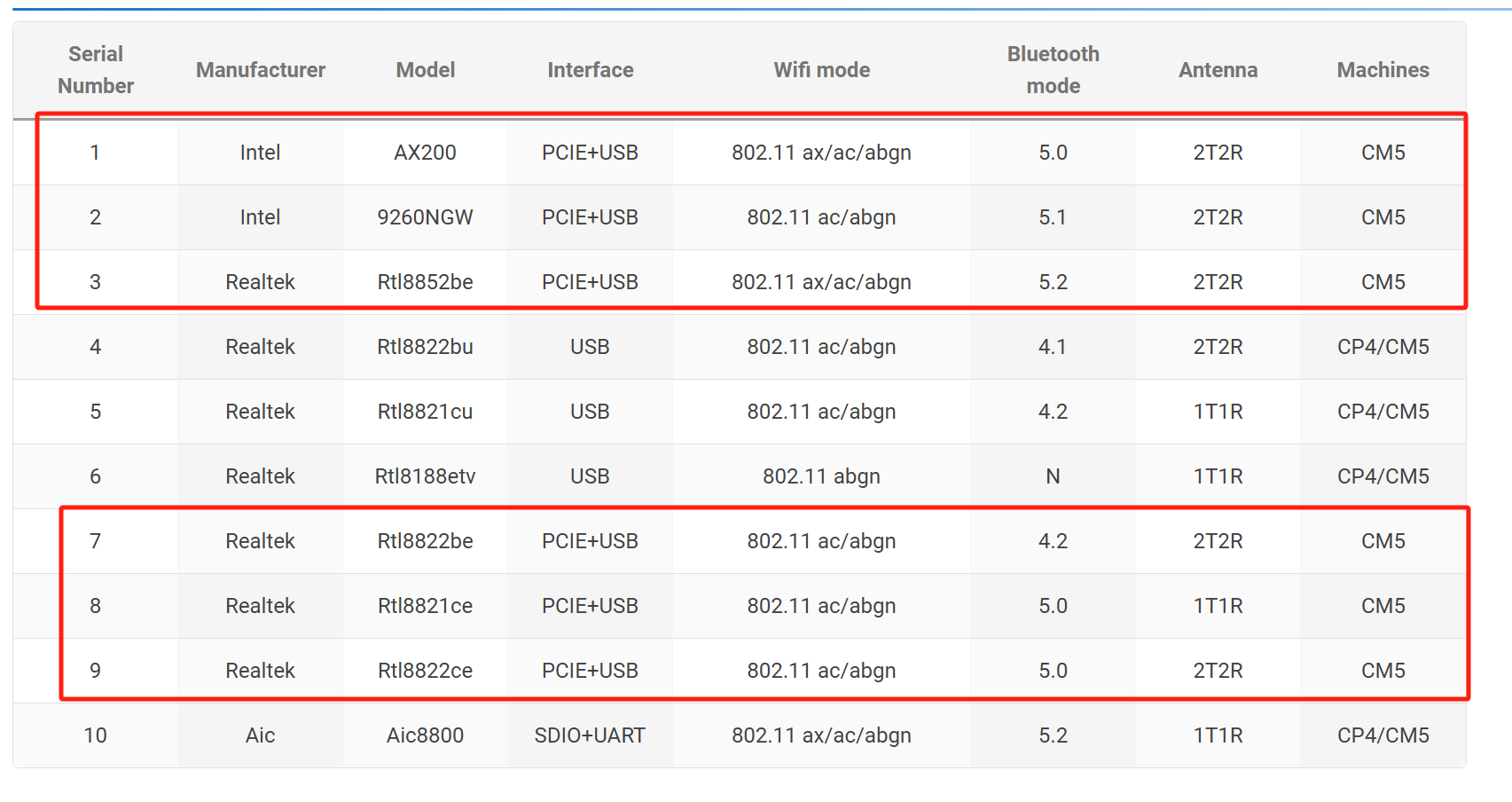1512x802 pixels.
Task: Click Bluetooth mode 5.1 cell
Action: tap(1054, 217)
